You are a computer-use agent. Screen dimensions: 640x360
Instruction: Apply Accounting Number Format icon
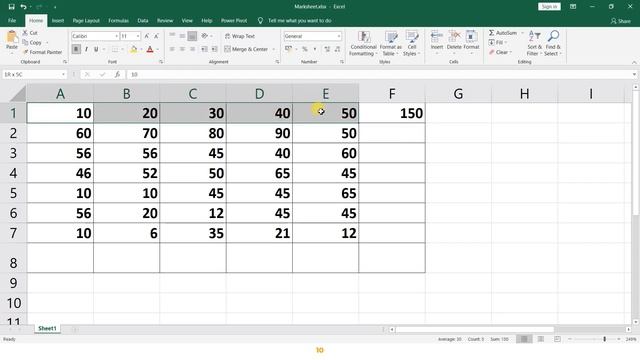click(288, 49)
